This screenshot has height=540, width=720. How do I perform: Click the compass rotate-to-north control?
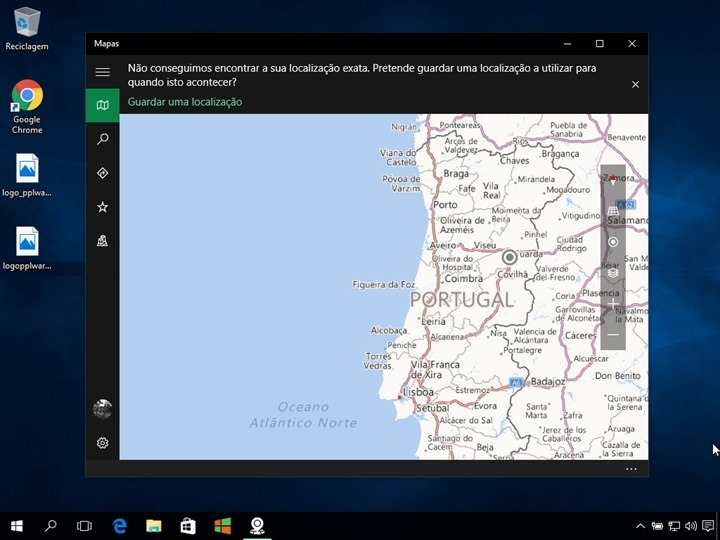(x=613, y=182)
